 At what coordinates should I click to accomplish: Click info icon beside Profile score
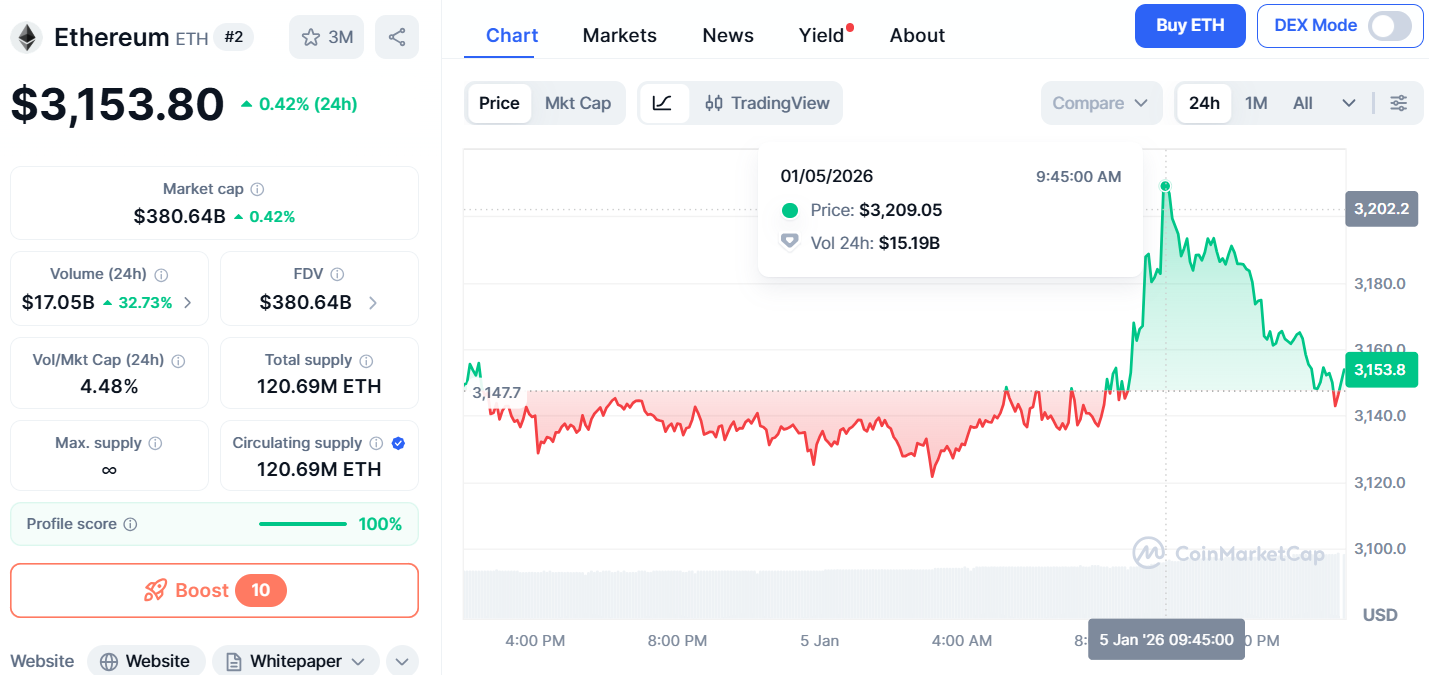click(130, 524)
